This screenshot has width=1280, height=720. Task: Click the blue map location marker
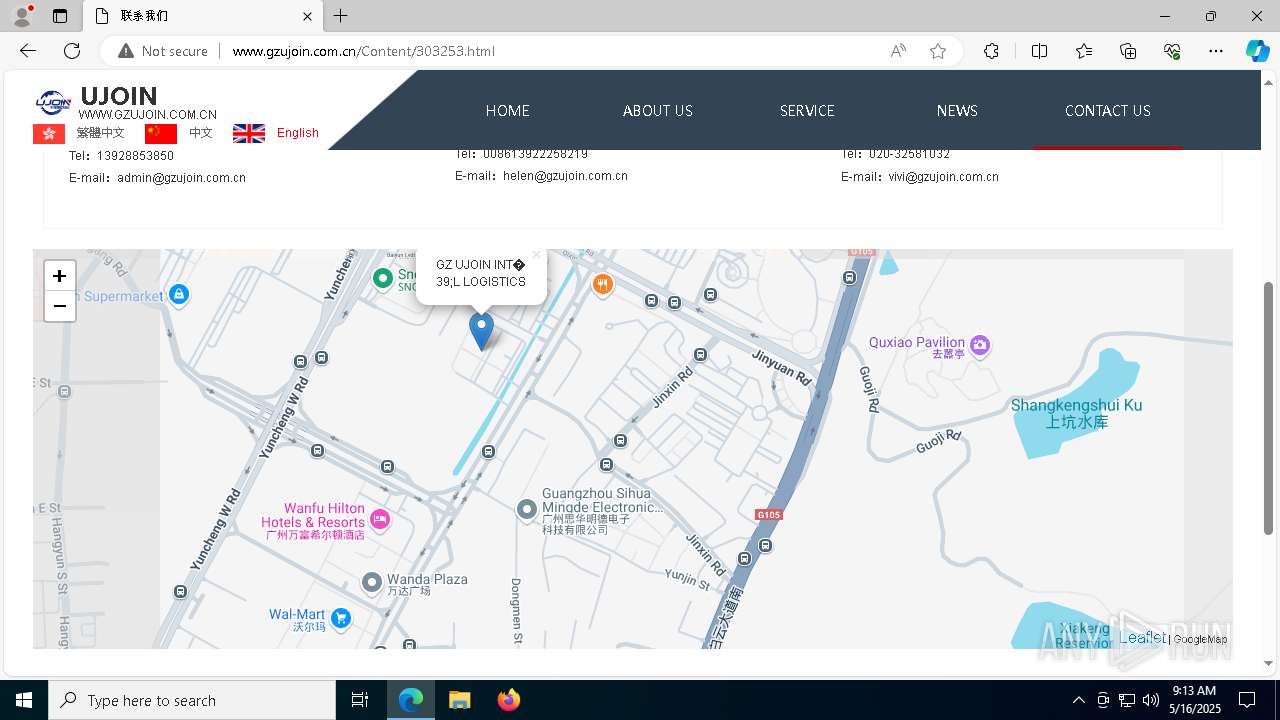481,331
